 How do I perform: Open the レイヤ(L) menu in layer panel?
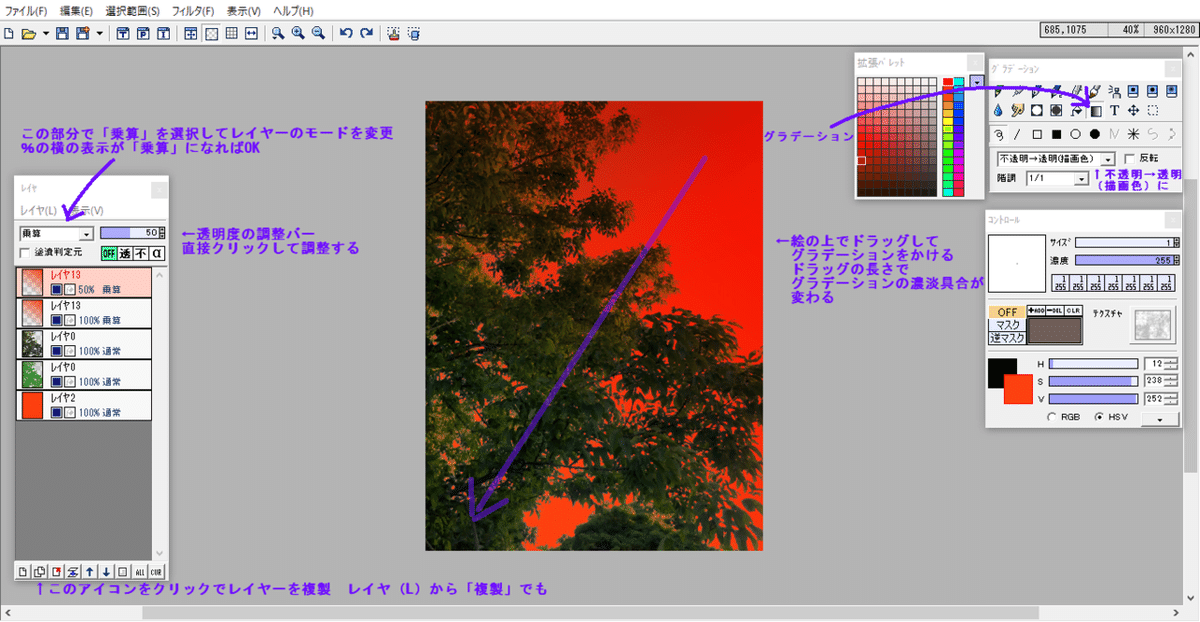coord(38,211)
